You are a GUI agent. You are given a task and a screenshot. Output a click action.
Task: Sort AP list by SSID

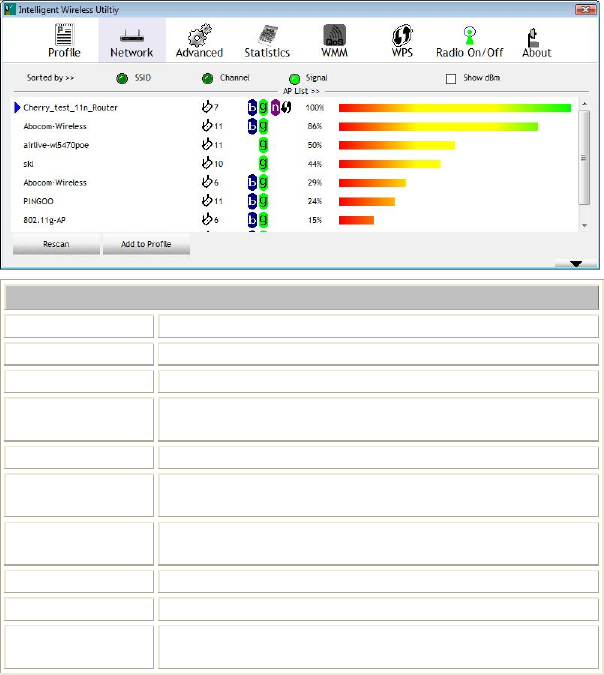(x=122, y=78)
